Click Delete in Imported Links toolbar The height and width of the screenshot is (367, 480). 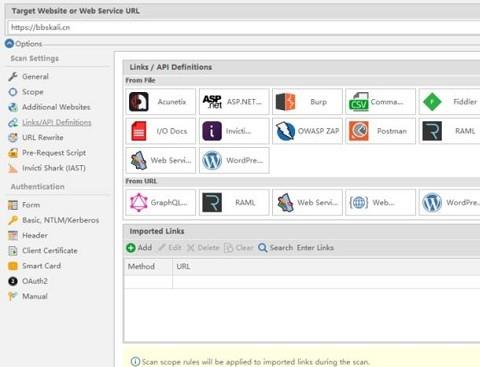pos(203,248)
